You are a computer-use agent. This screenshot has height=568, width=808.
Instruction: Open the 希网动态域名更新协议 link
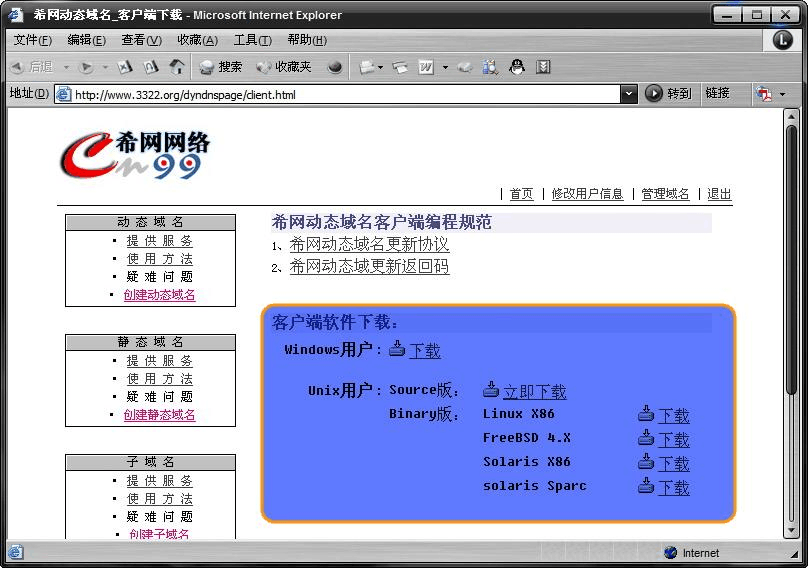[x=369, y=244]
